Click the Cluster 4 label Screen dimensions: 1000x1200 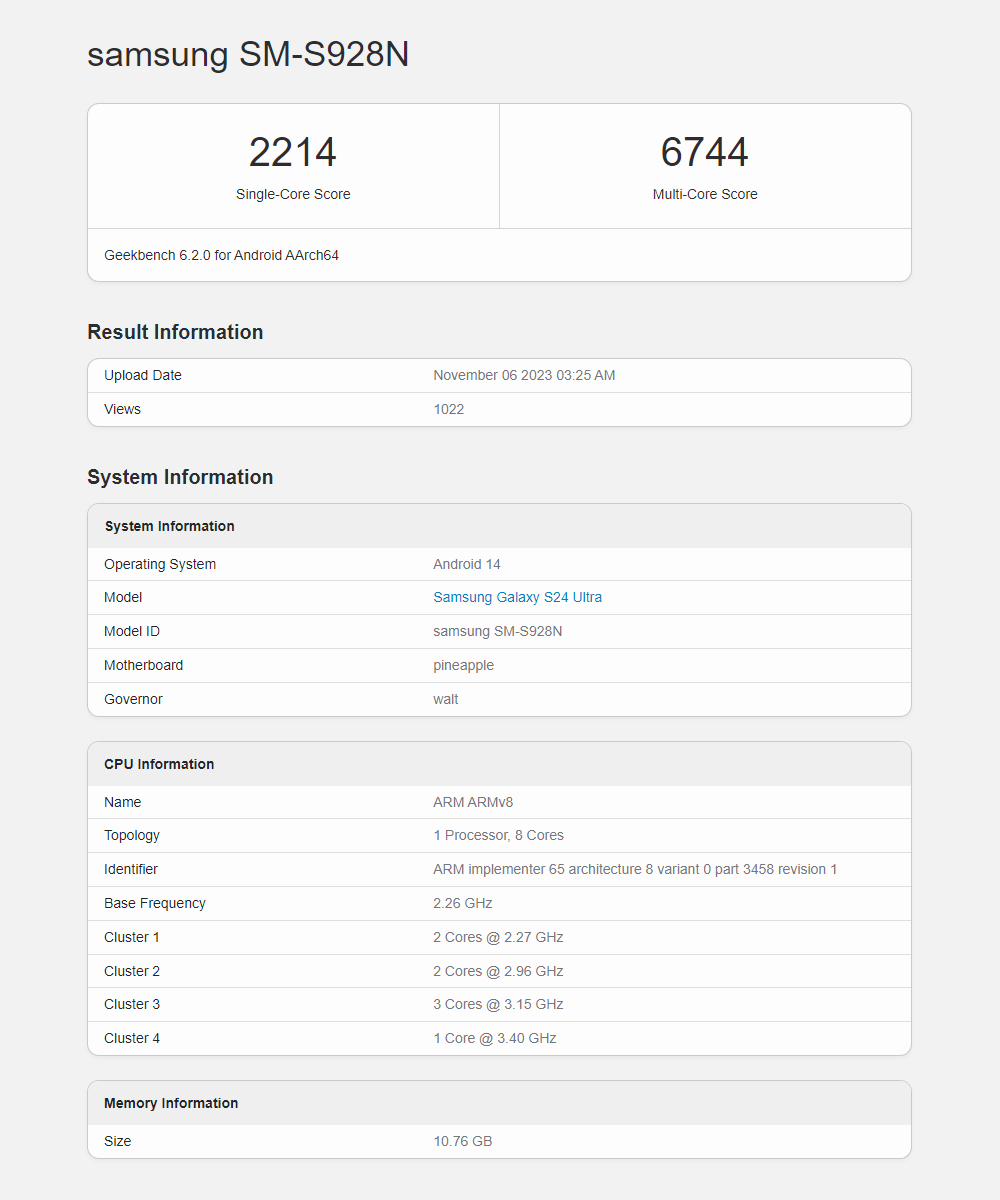coord(132,1038)
